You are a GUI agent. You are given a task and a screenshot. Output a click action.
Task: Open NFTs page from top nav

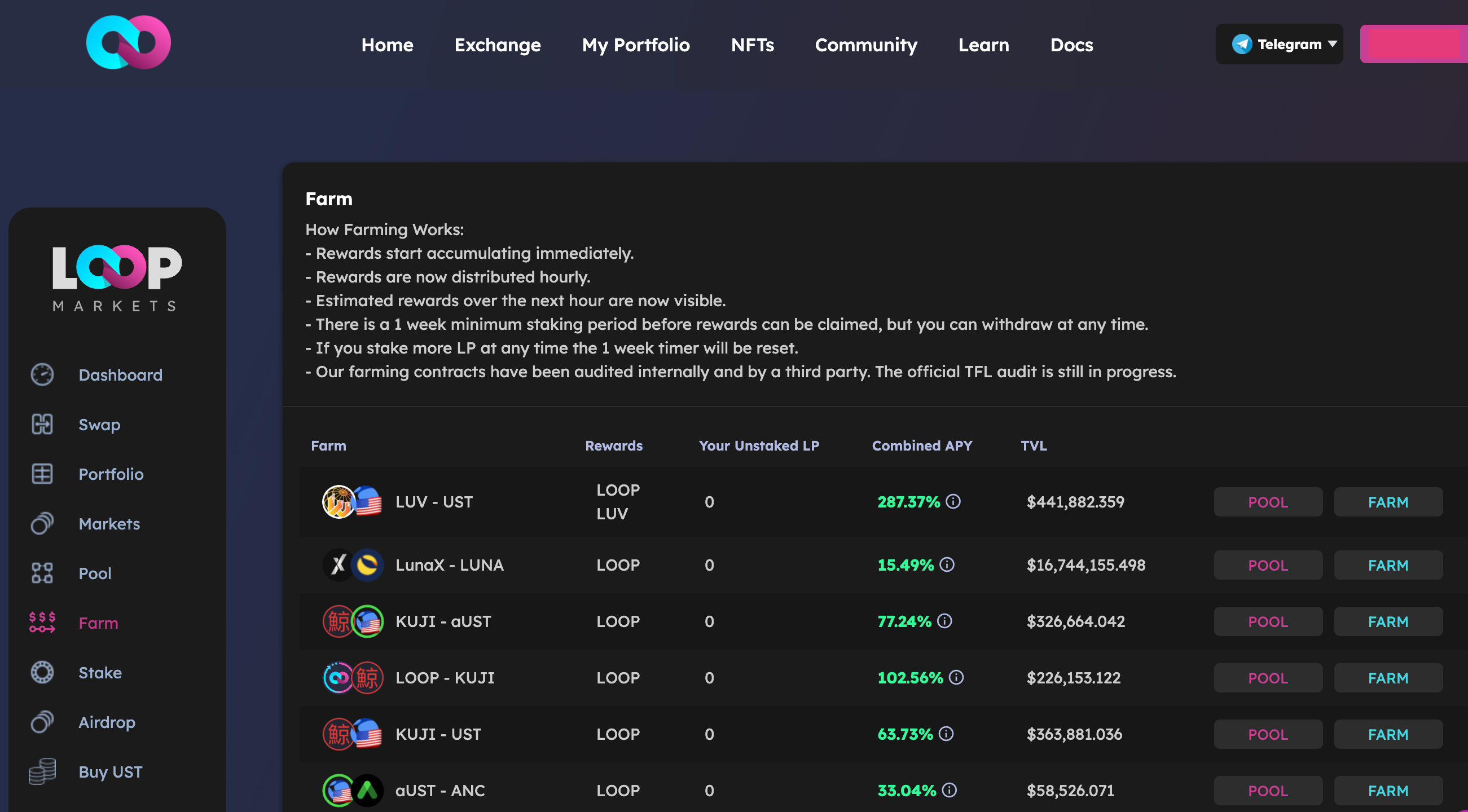click(752, 45)
